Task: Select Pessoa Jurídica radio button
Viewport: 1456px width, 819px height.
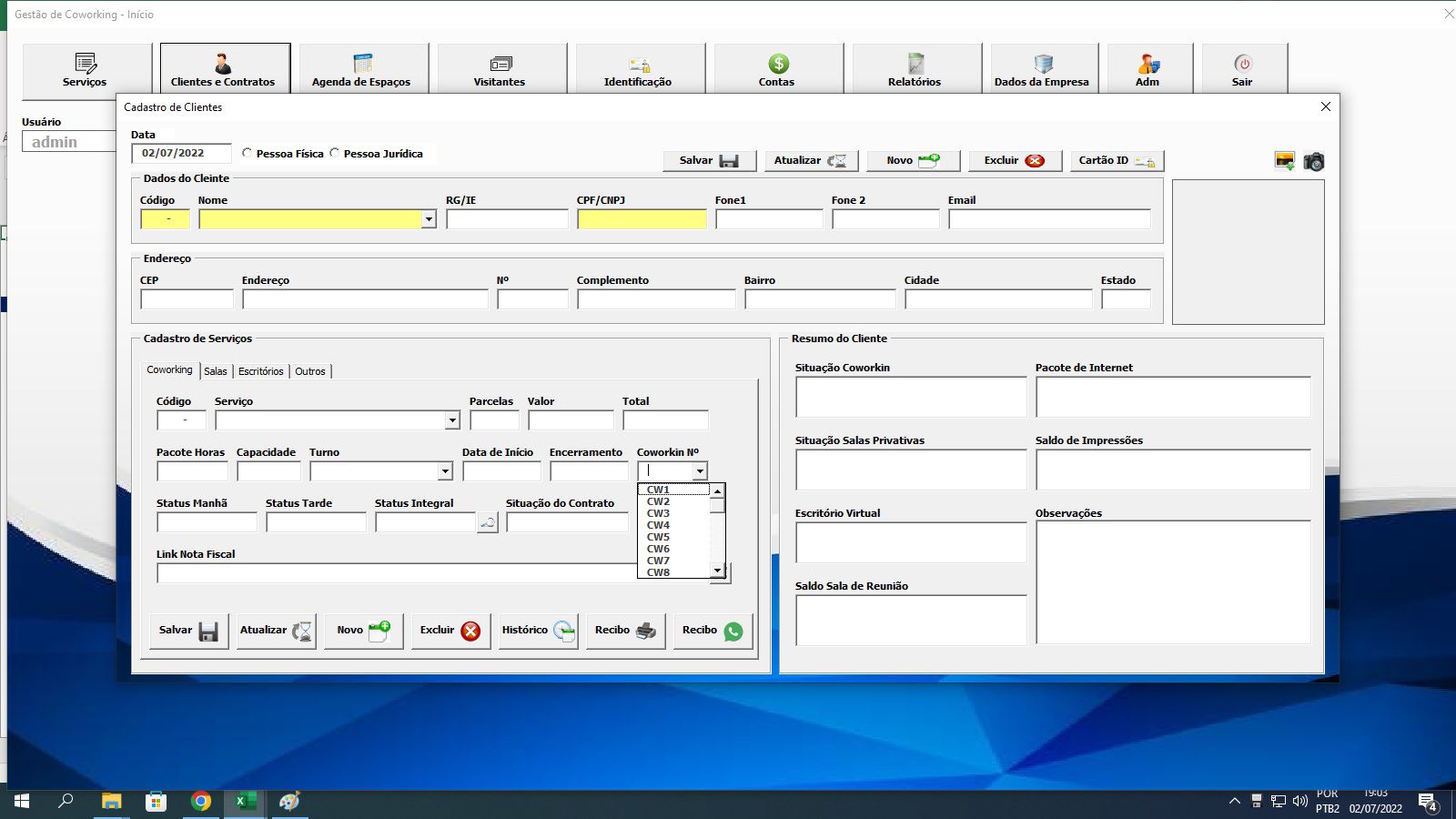Action: click(335, 154)
